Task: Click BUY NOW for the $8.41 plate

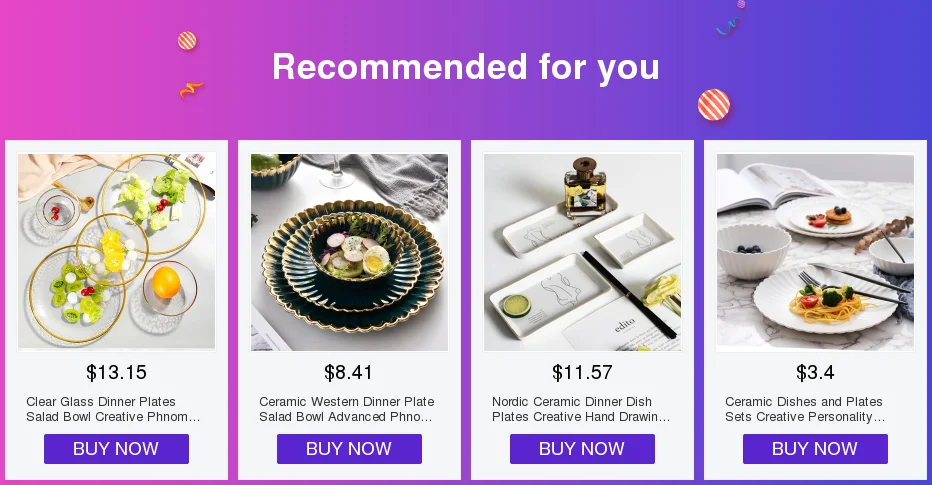Action: click(x=350, y=449)
